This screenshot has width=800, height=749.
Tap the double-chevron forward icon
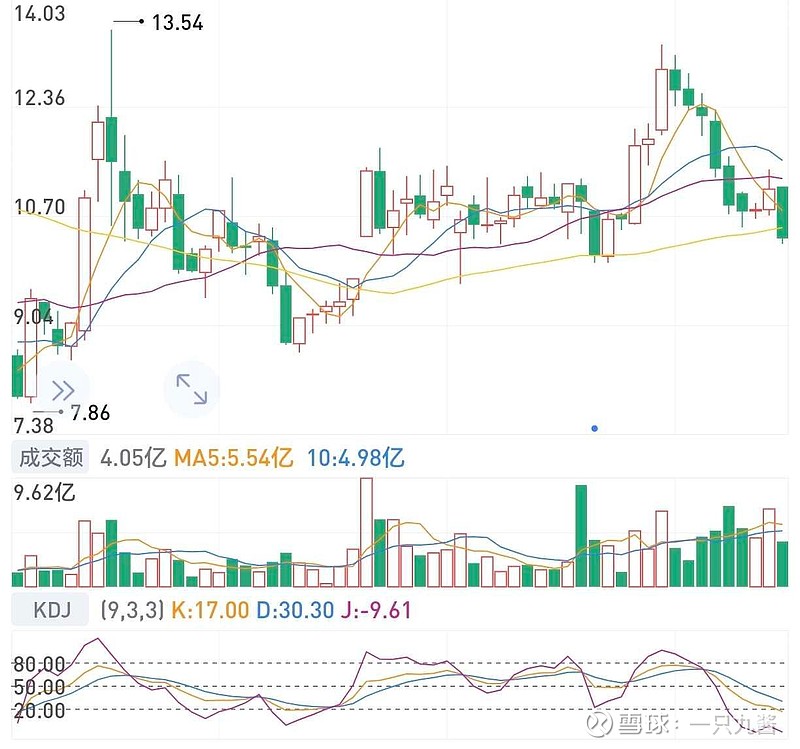click(x=63, y=390)
